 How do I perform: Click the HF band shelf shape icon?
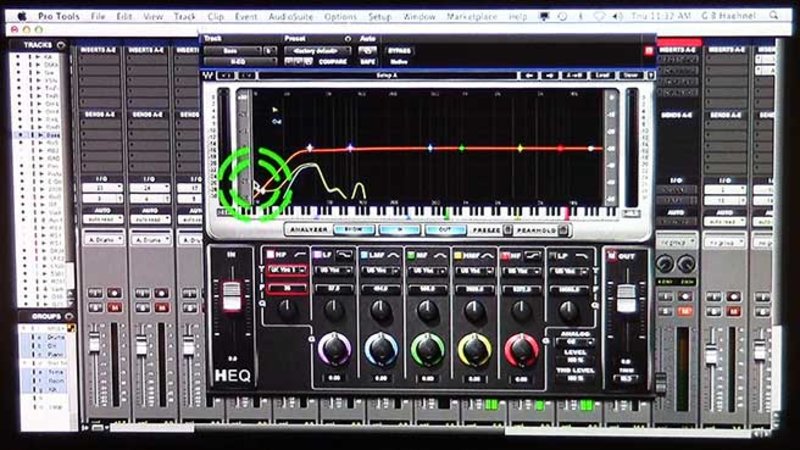click(533, 256)
